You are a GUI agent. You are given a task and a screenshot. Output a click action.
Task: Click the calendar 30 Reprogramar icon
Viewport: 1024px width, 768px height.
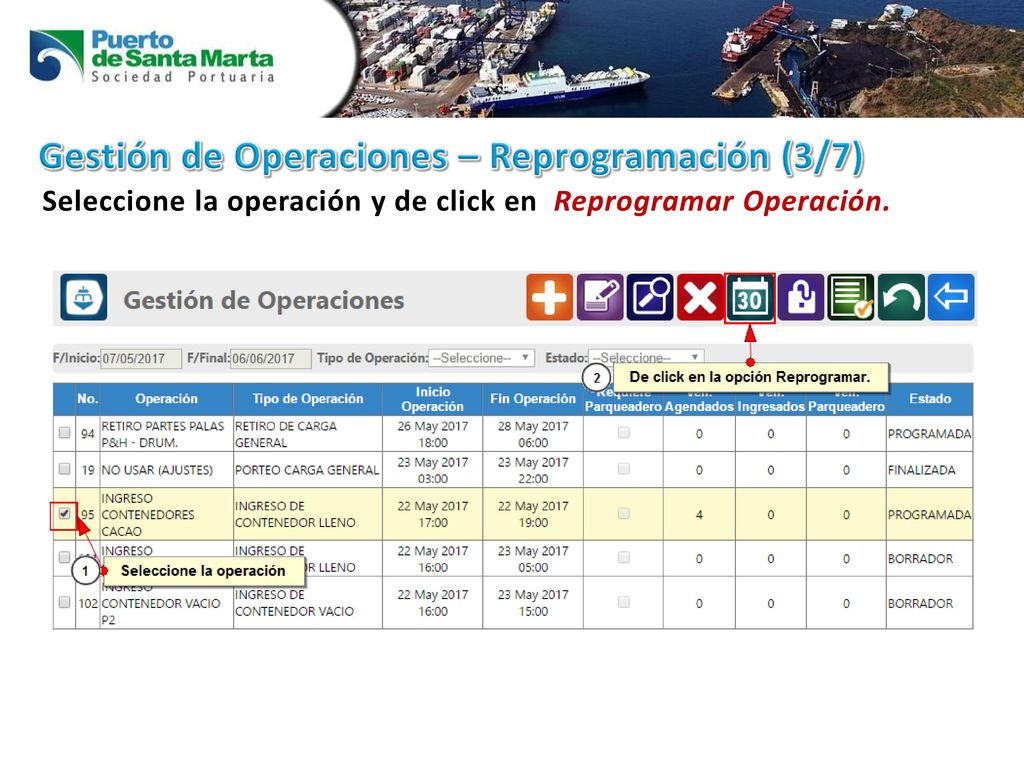point(750,298)
